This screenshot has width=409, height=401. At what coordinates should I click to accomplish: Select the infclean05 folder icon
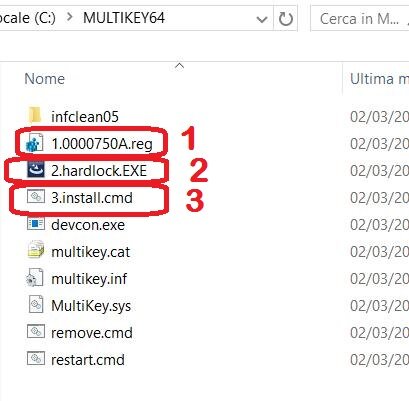pyautogui.click(x=35, y=116)
